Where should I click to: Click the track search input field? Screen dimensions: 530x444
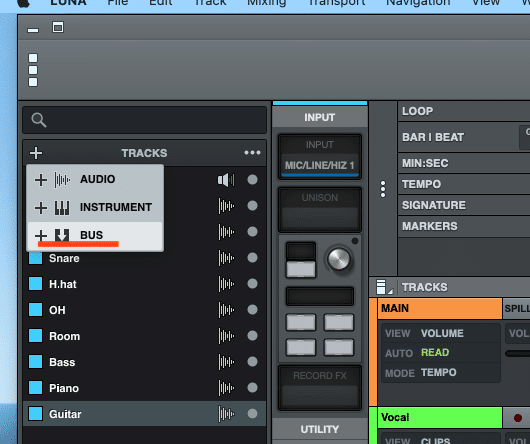145,120
